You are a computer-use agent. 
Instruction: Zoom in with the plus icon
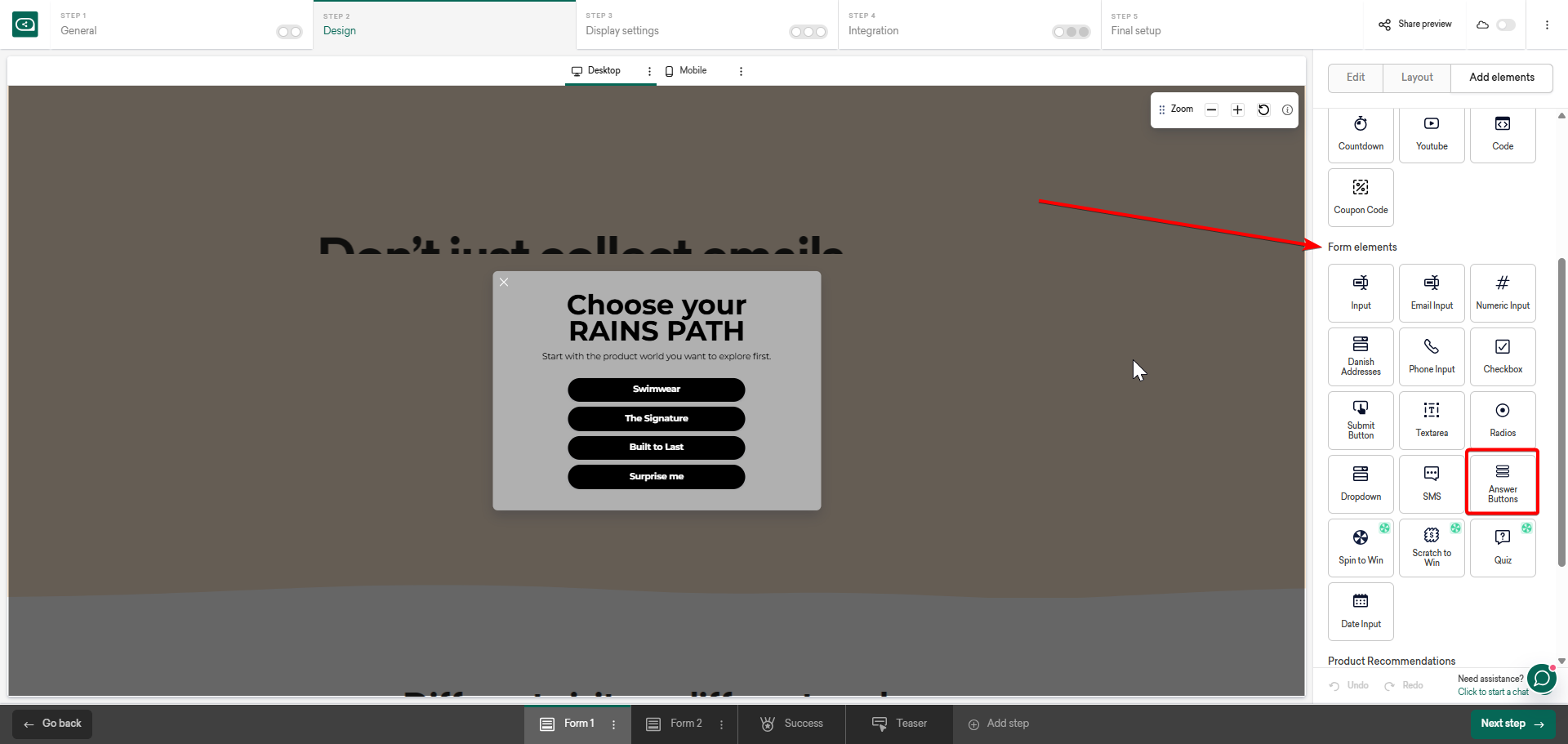pyautogui.click(x=1238, y=110)
